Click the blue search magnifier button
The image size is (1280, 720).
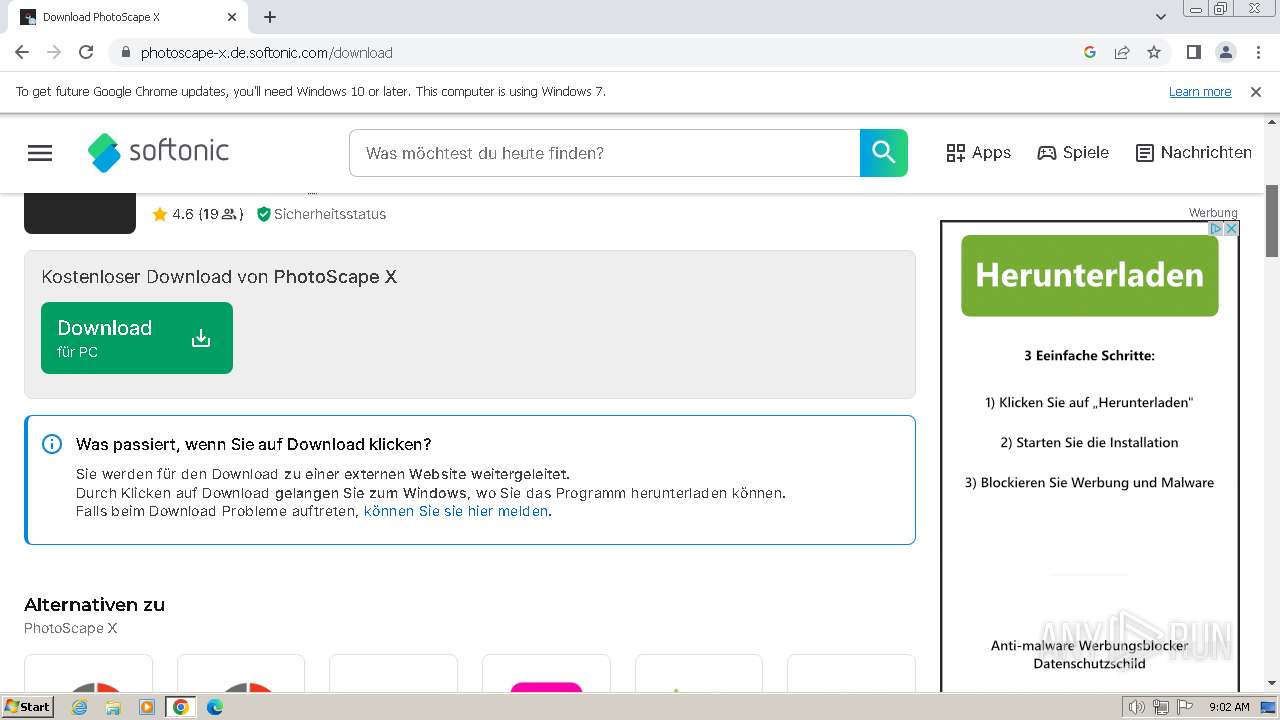point(883,152)
